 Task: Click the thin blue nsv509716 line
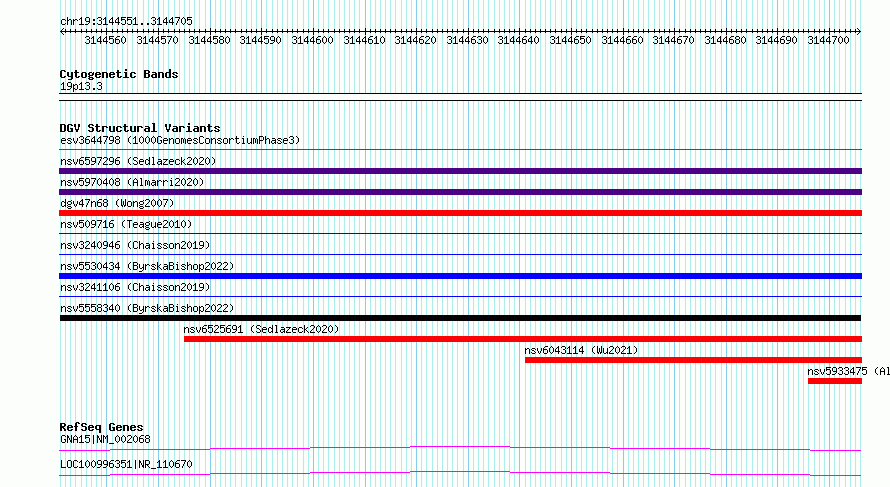[460, 234]
